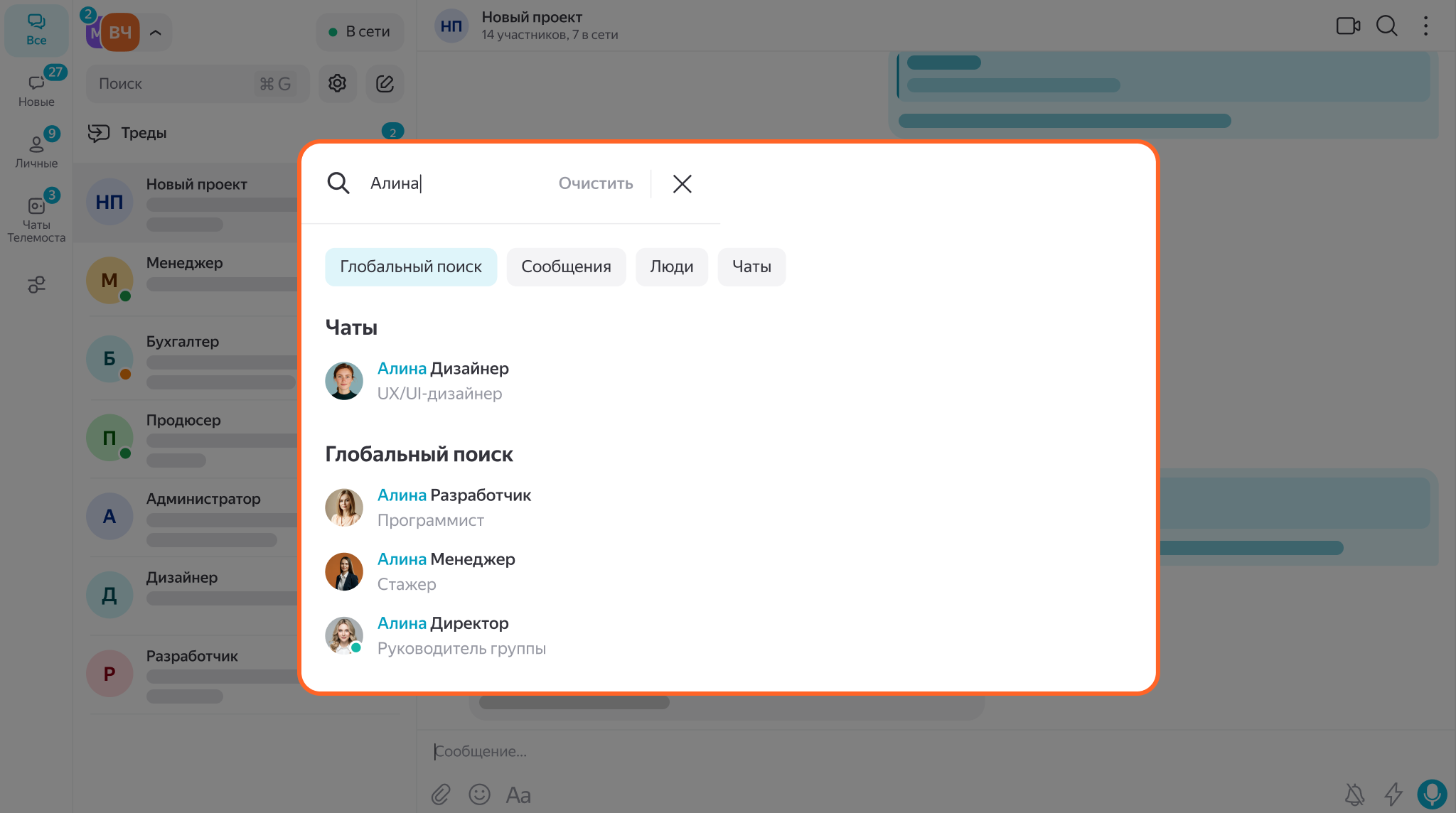Click the Aa text formatting icon

[518, 795]
